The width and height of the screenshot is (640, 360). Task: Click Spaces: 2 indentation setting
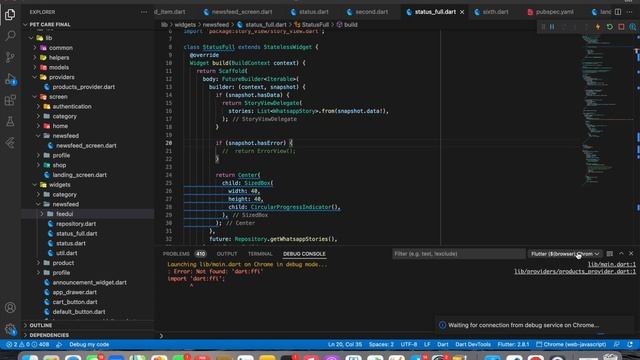click(x=381, y=344)
